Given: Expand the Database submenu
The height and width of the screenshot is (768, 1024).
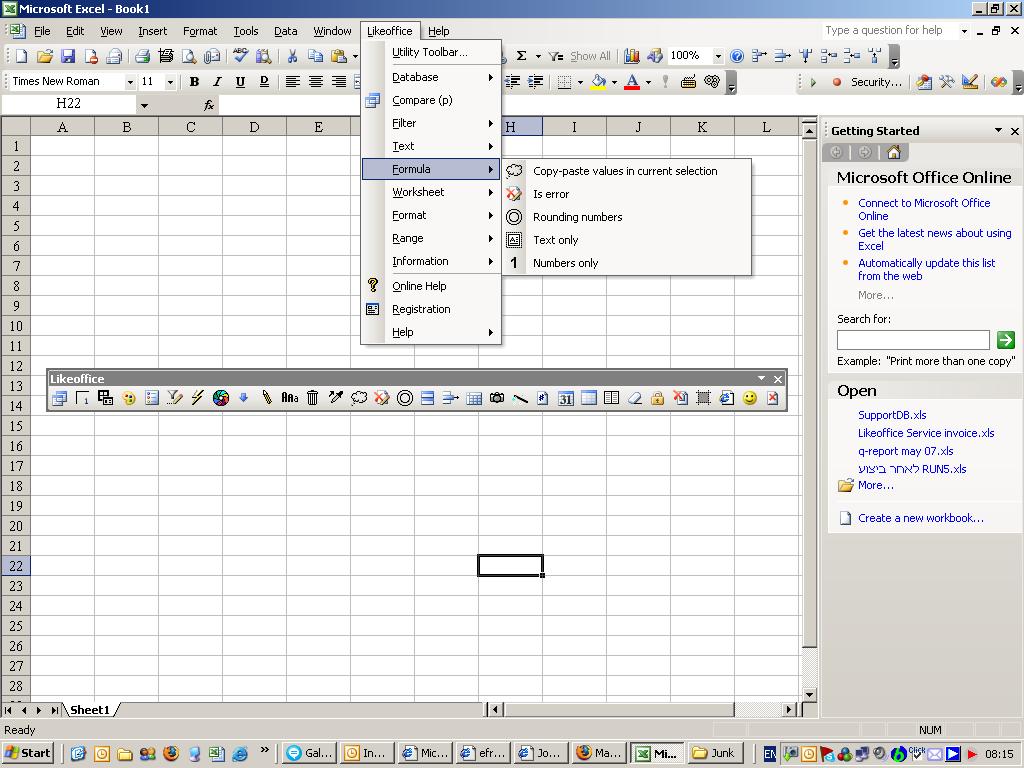Looking at the screenshot, I should click(432, 77).
